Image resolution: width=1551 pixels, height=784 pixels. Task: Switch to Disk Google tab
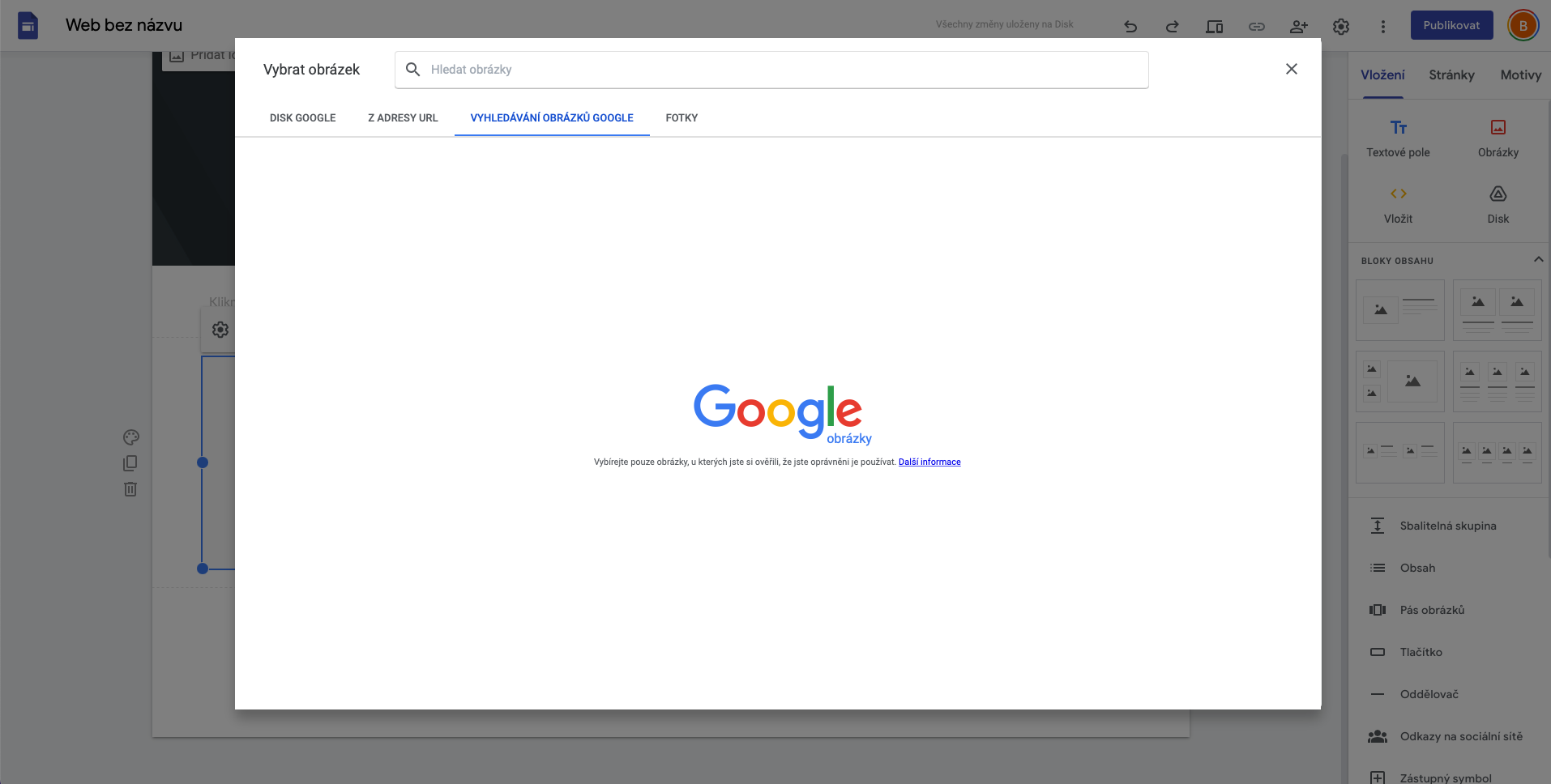click(x=302, y=117)
